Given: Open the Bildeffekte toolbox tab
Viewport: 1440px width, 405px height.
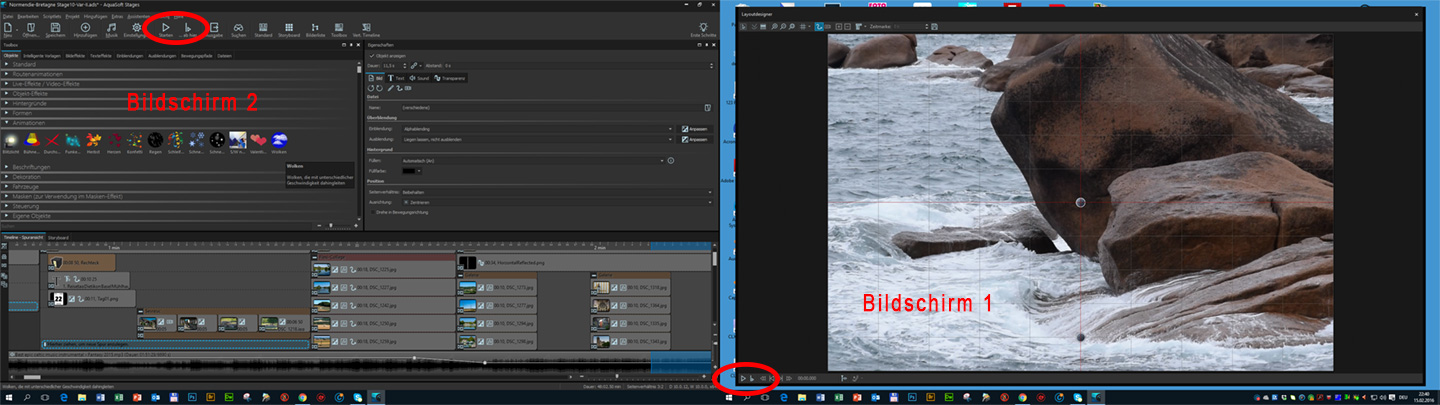Looking at the screenshot, I should [x=74, y=56].
